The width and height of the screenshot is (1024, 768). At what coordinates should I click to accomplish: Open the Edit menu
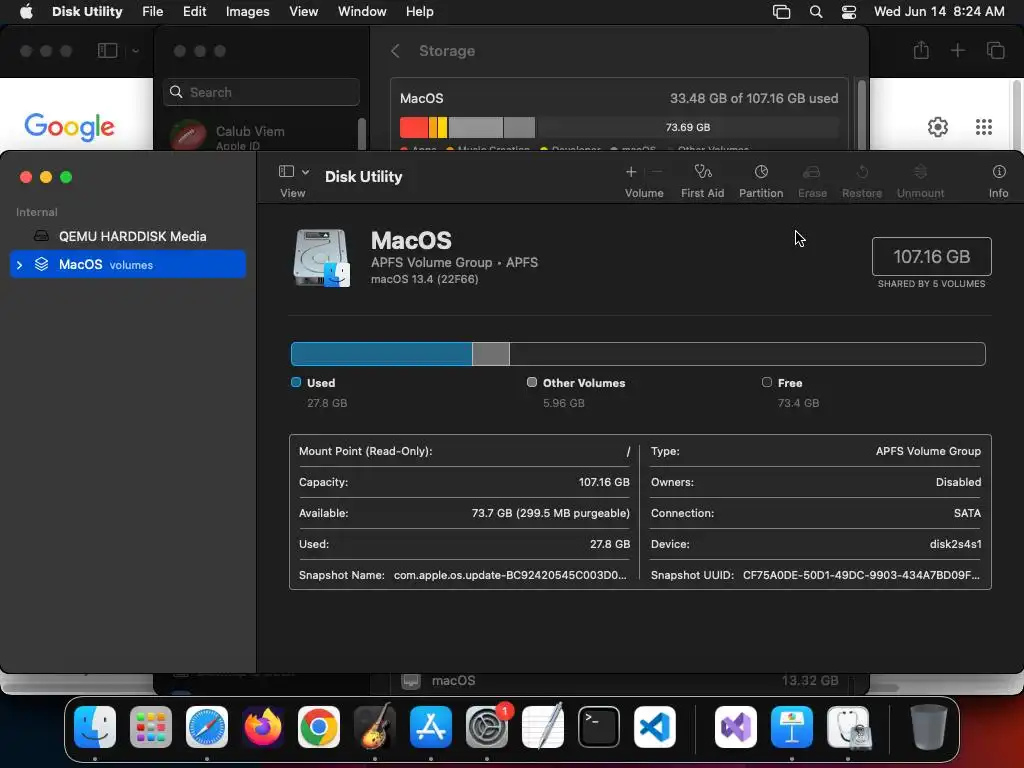(x=195, y=12)
